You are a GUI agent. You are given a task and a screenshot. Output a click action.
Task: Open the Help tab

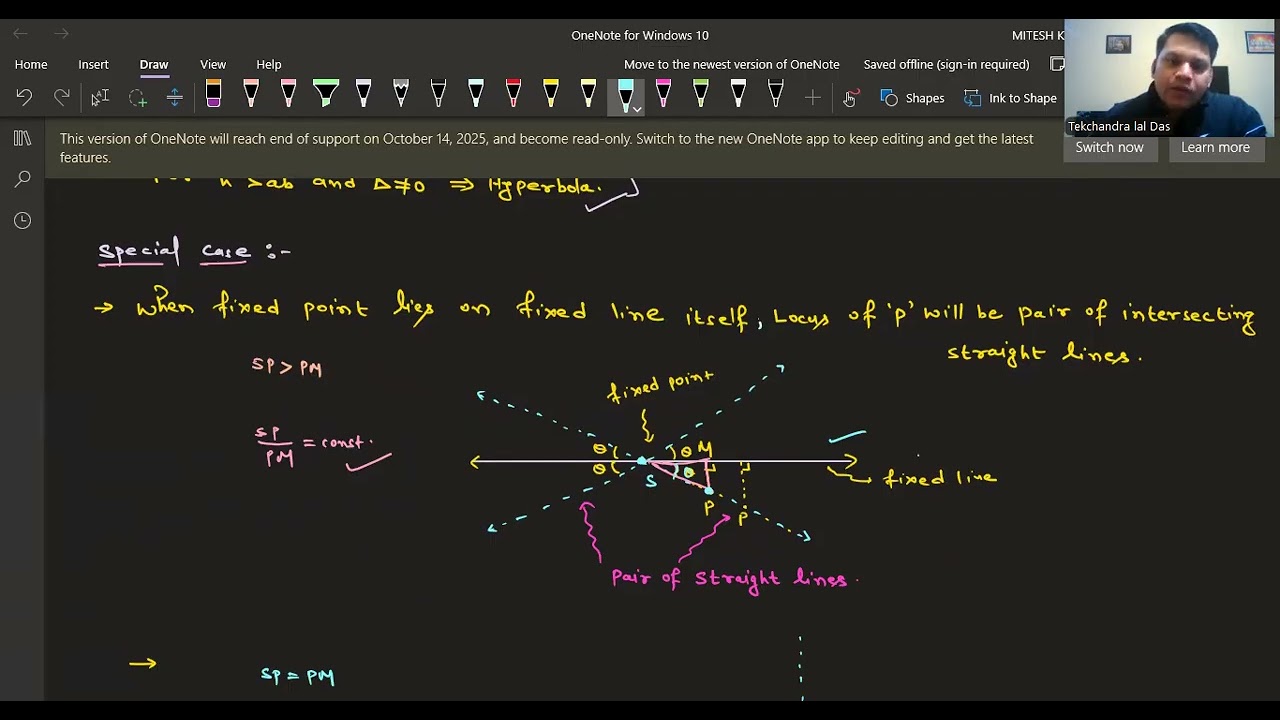click(x=269, y=64)
